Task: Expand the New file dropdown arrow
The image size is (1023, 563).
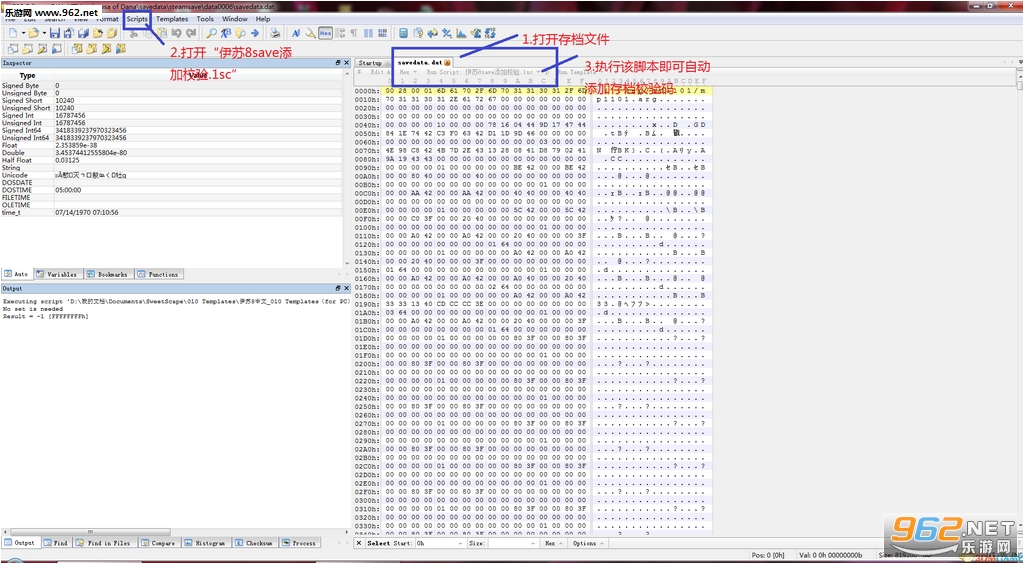Action: pyautogui.click(x=23, y=33)
